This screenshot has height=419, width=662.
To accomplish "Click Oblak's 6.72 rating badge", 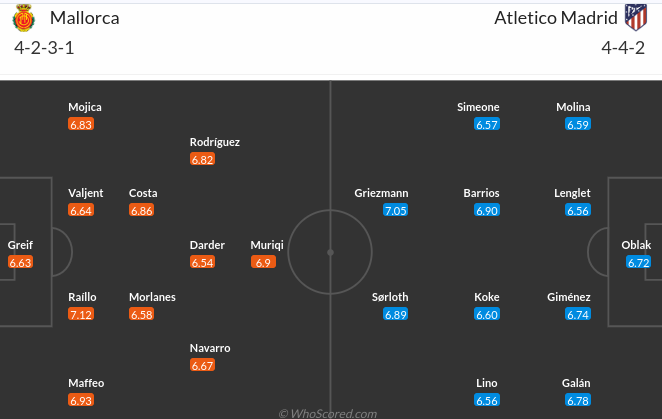I will (639, 263).
